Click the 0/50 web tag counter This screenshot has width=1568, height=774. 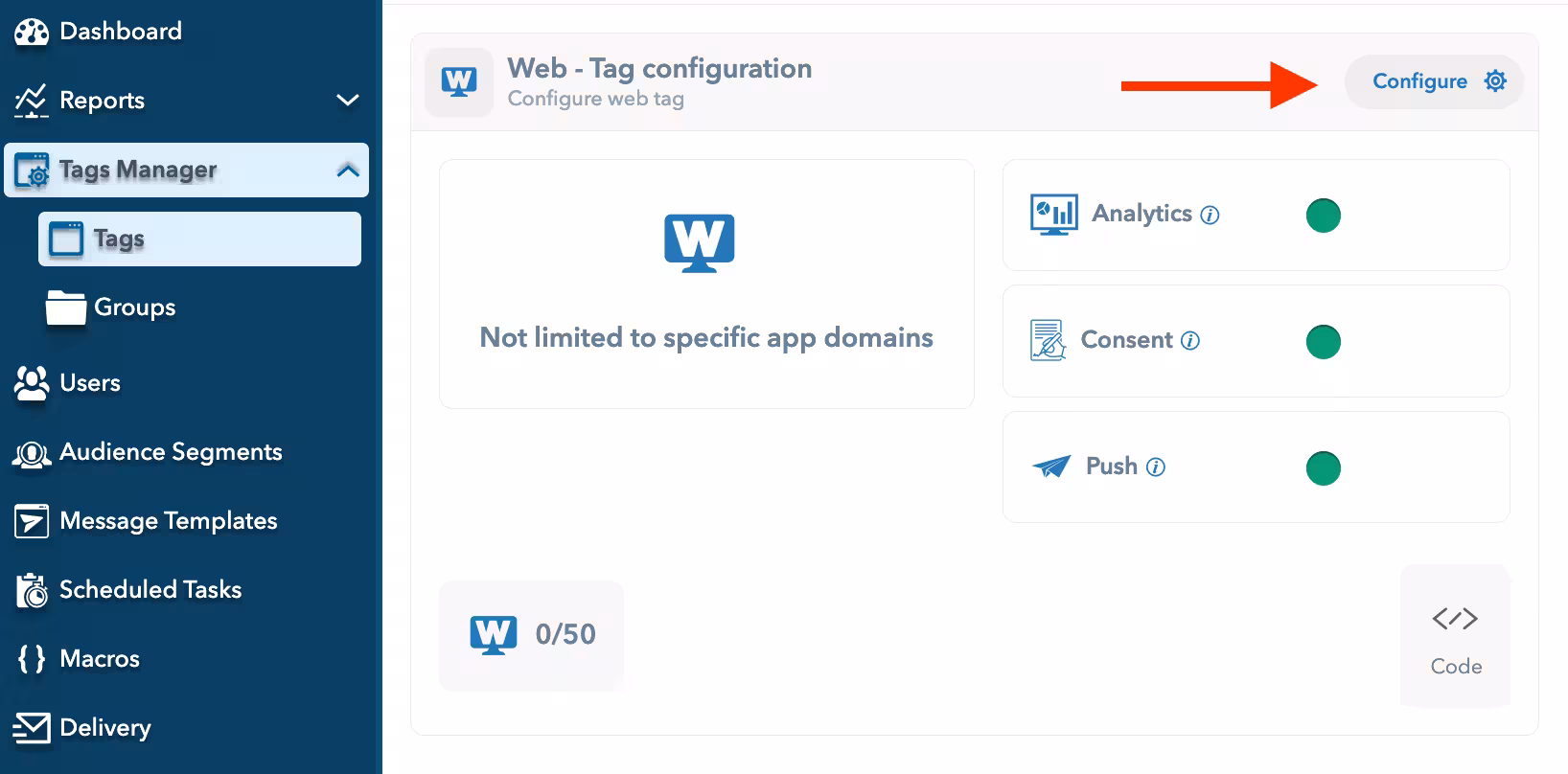coord(532,634)
